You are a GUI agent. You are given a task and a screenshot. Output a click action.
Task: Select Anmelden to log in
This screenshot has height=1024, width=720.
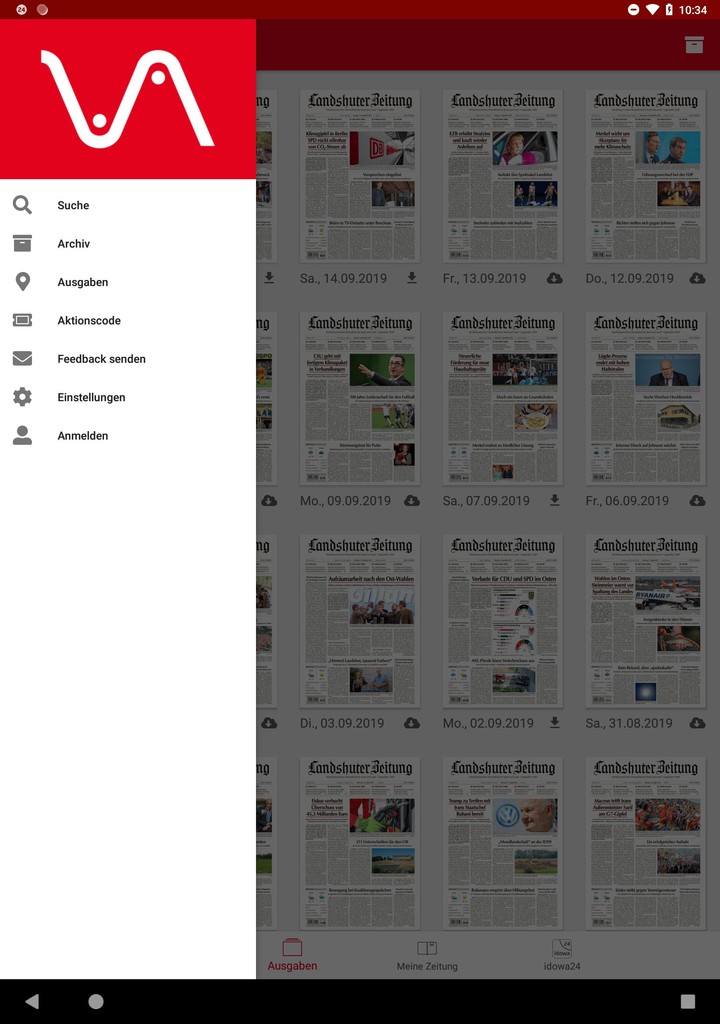tap(128, 436)
